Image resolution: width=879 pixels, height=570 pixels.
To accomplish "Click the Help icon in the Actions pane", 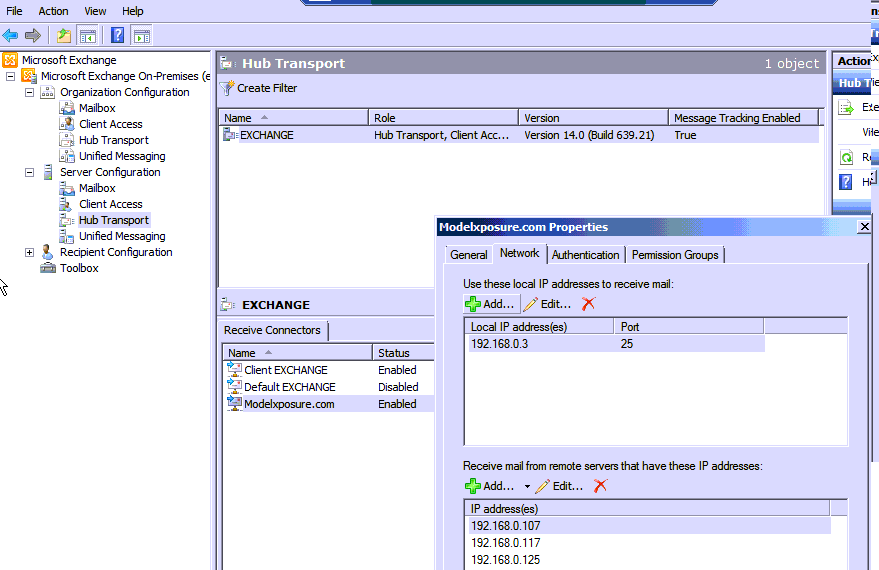I will click(x=846, y=182).
